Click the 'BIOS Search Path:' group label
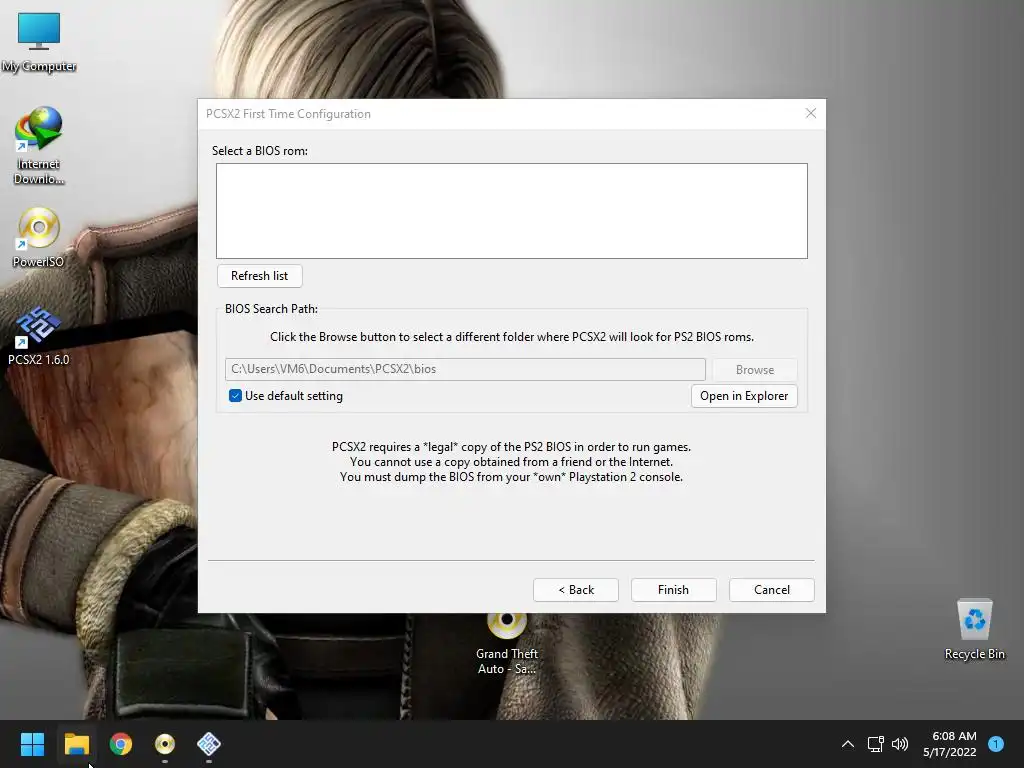This screenshot has width=1024, height=768. [271, 309]
